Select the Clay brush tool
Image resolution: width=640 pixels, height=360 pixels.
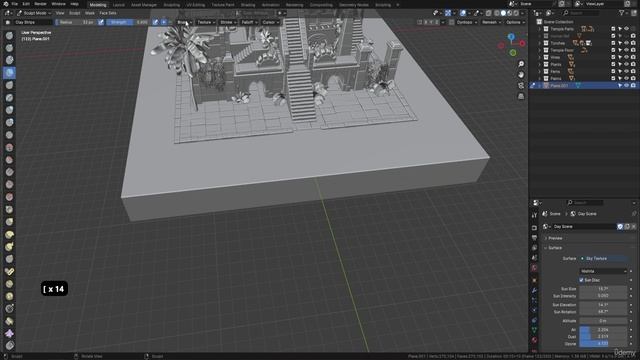tap(9, 60)
